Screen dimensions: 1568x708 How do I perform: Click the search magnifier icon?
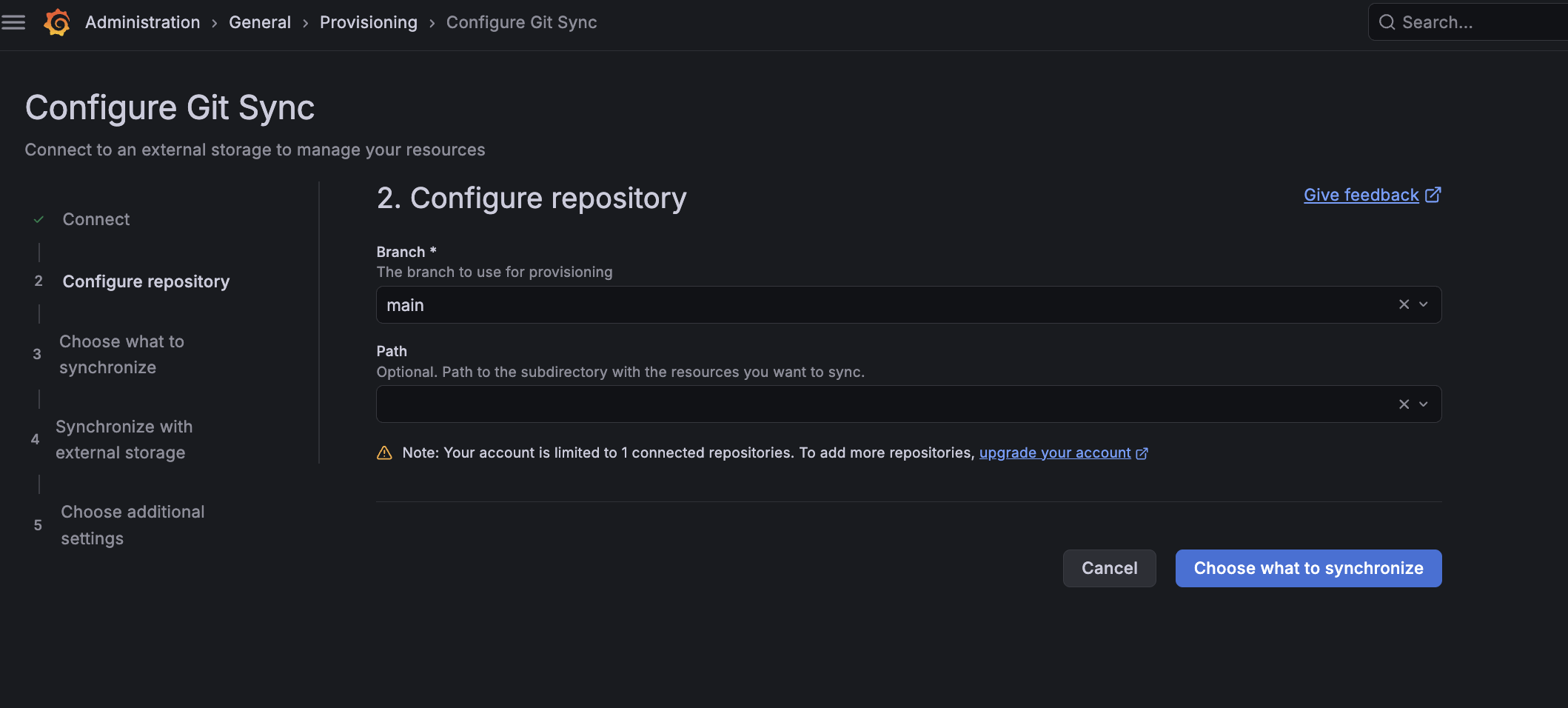[x=1387, y=22]
